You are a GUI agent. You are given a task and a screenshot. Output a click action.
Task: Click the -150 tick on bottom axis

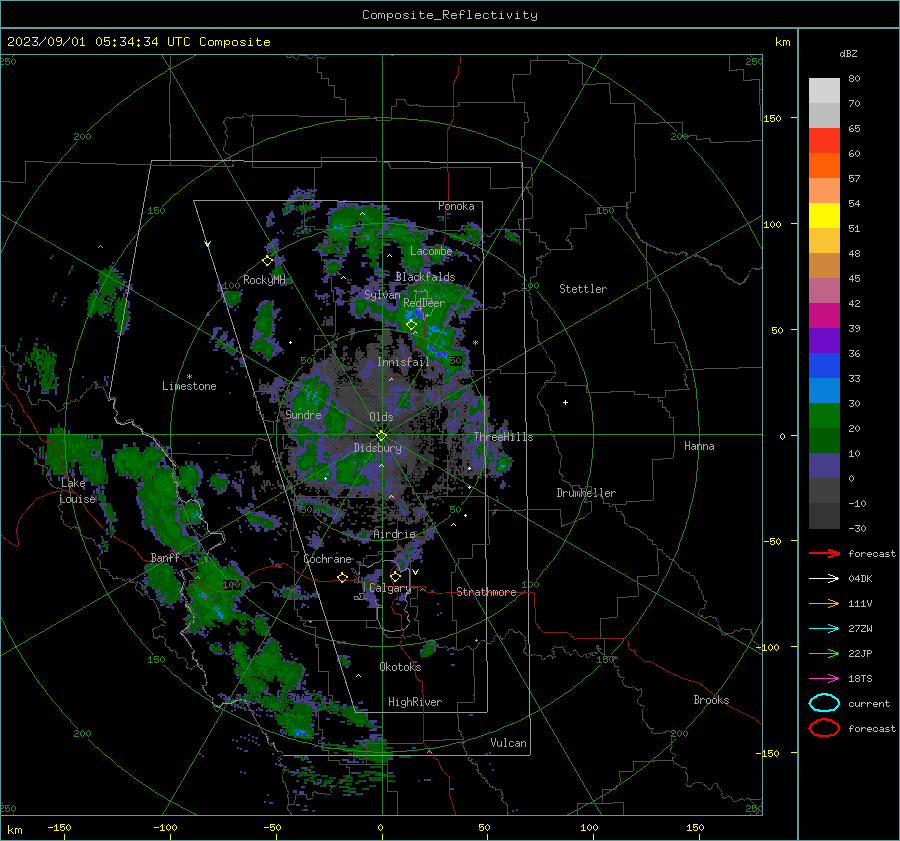59,827
